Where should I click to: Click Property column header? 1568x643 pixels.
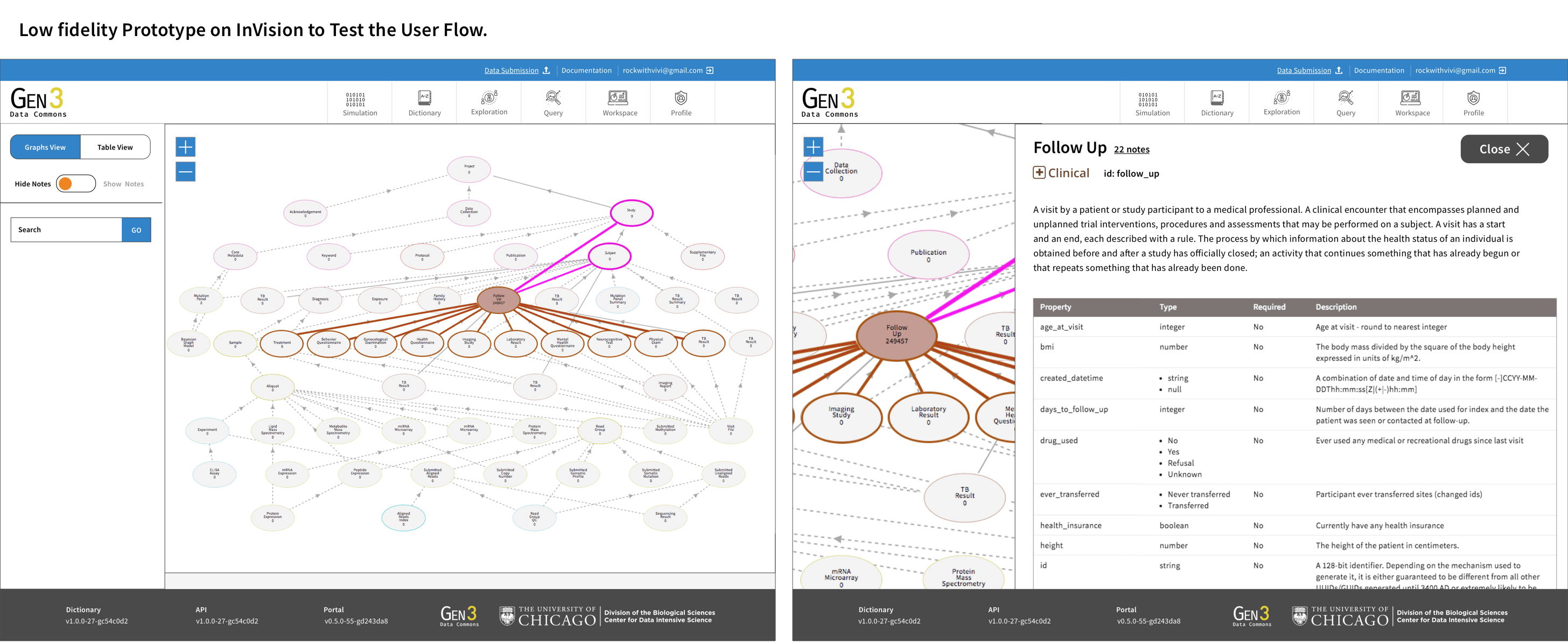coord(1055,307)
